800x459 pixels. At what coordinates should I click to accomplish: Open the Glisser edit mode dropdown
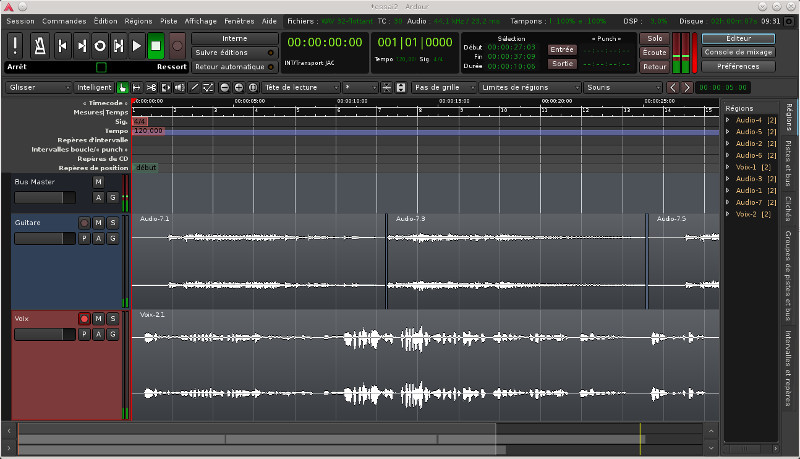click(x=37, y=88)
